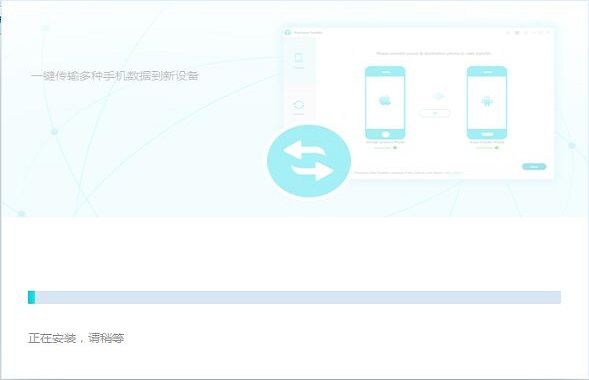Click the phone icon in the preview sidebar
This screenshot has width=589, height=380.
pyautogui.click(x=299, y=58)
